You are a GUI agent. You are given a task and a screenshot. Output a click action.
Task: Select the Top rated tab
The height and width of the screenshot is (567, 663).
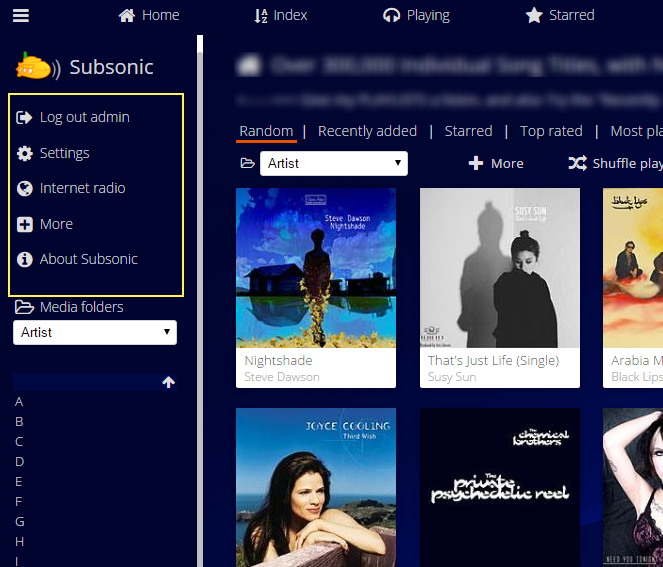click(551, 131)
